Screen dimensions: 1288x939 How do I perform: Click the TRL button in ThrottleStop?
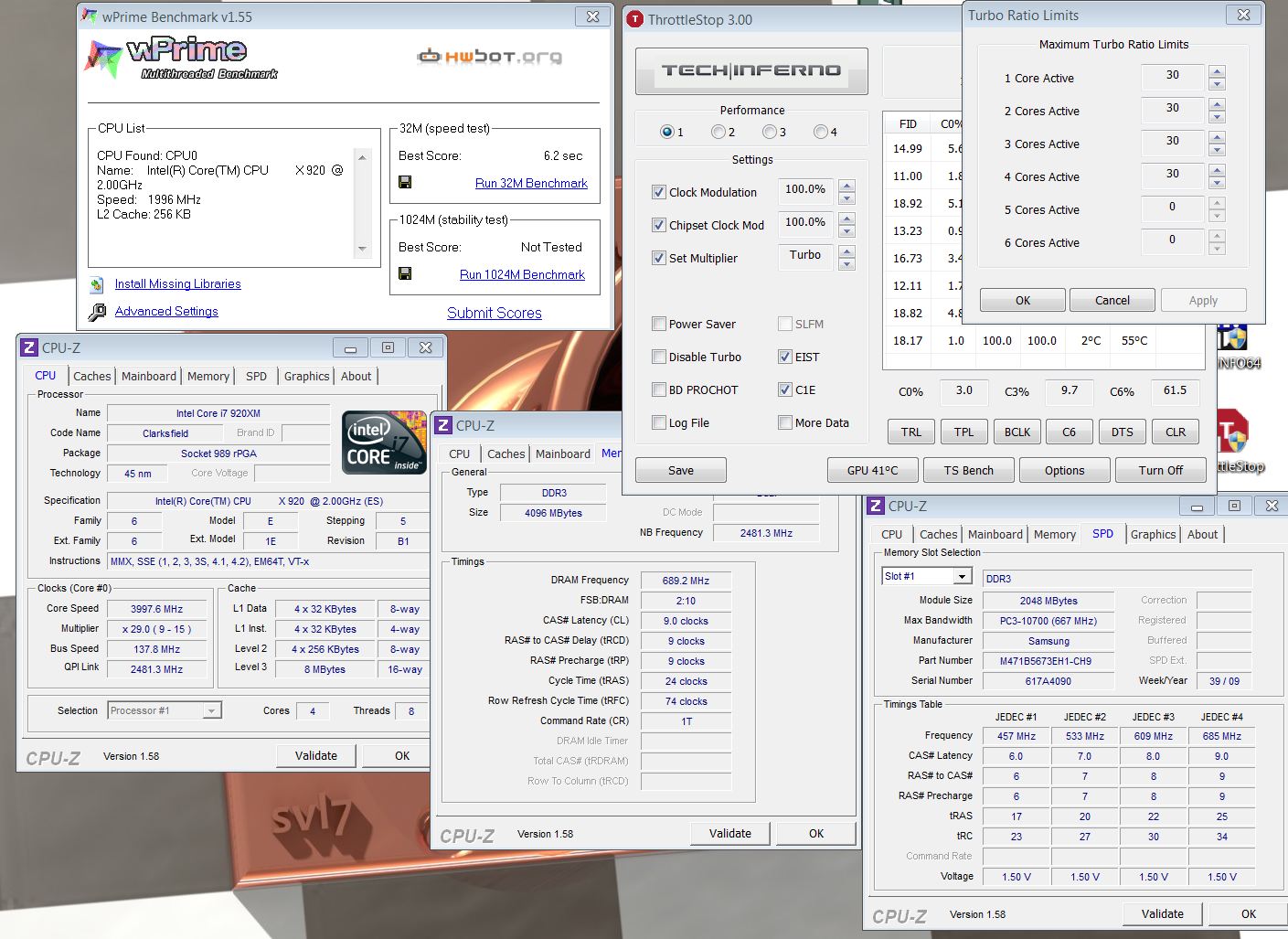(911, 432)
